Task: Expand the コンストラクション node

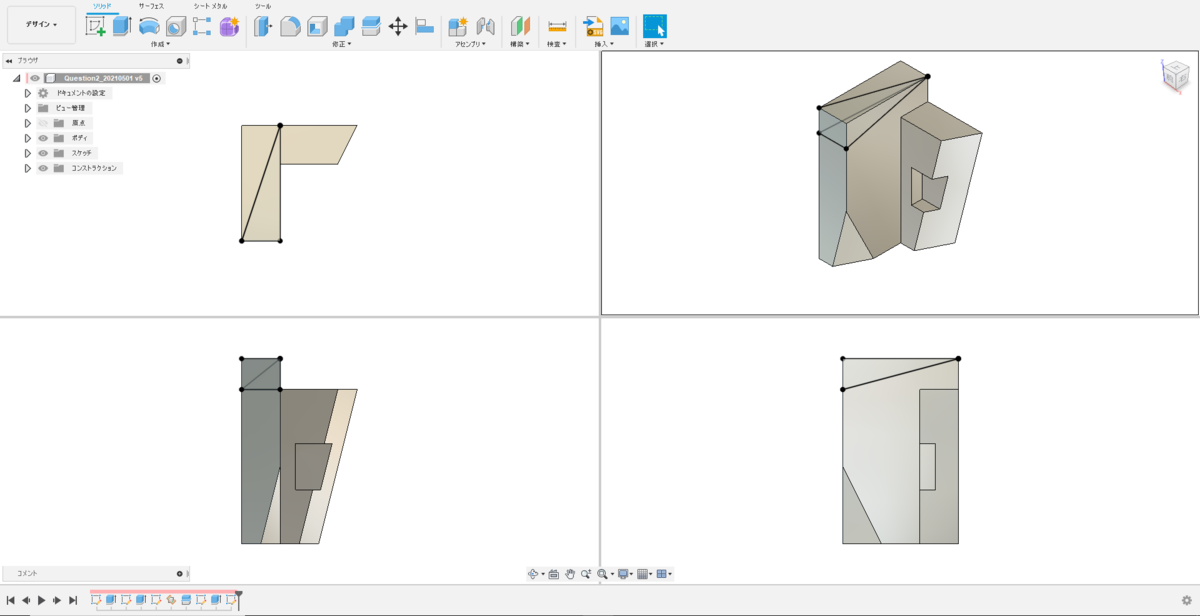Action: [28, 168]
